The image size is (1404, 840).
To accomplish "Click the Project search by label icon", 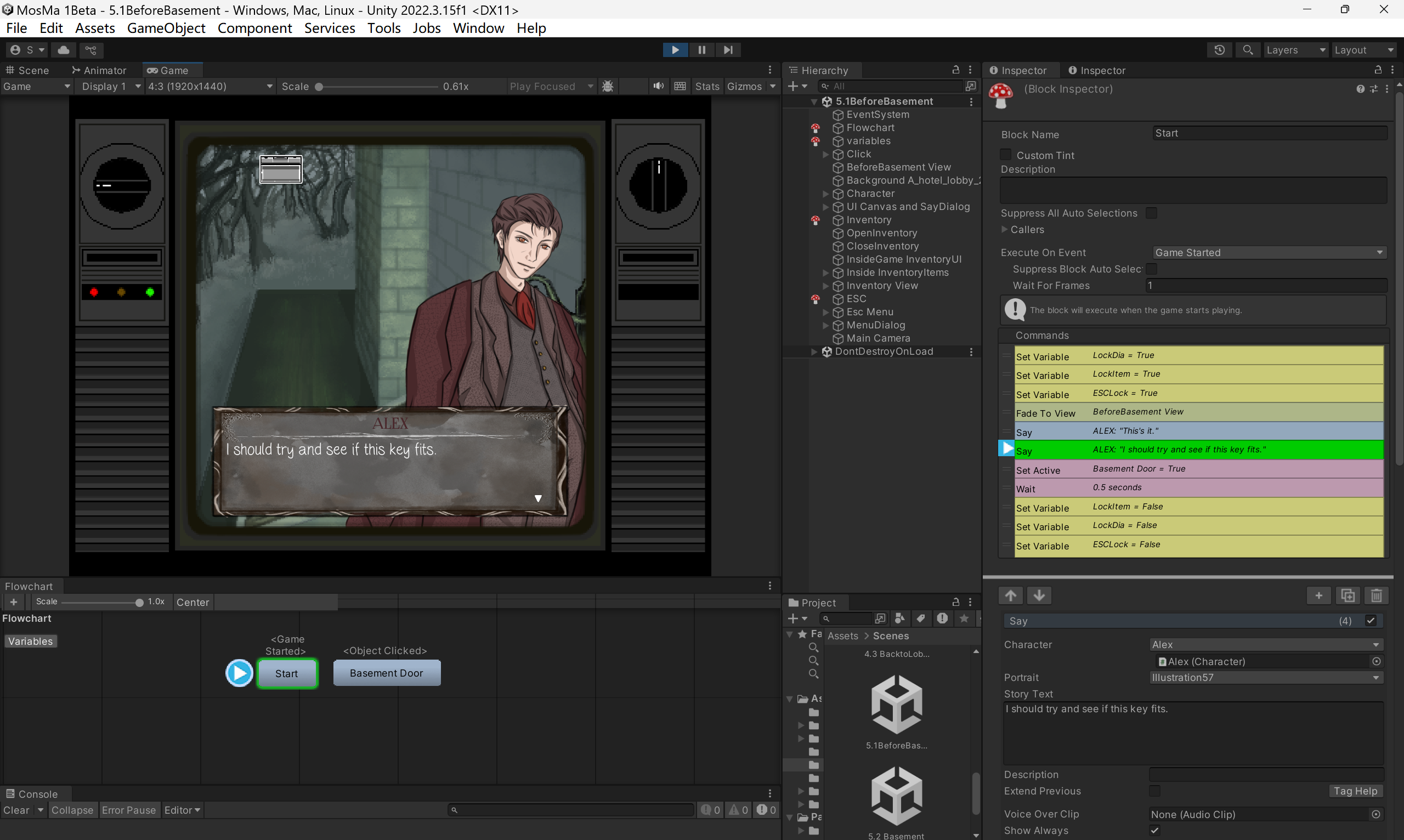I will pyautogui.click(x=921, y=618).
